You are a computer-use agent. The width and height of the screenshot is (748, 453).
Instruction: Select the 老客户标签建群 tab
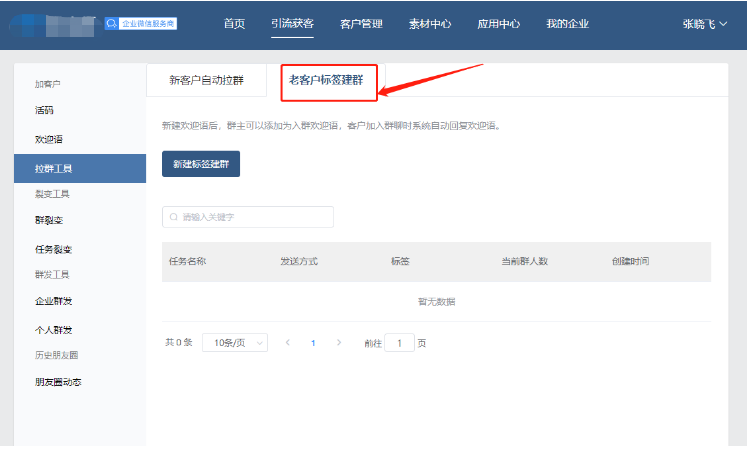click(326, 80)
